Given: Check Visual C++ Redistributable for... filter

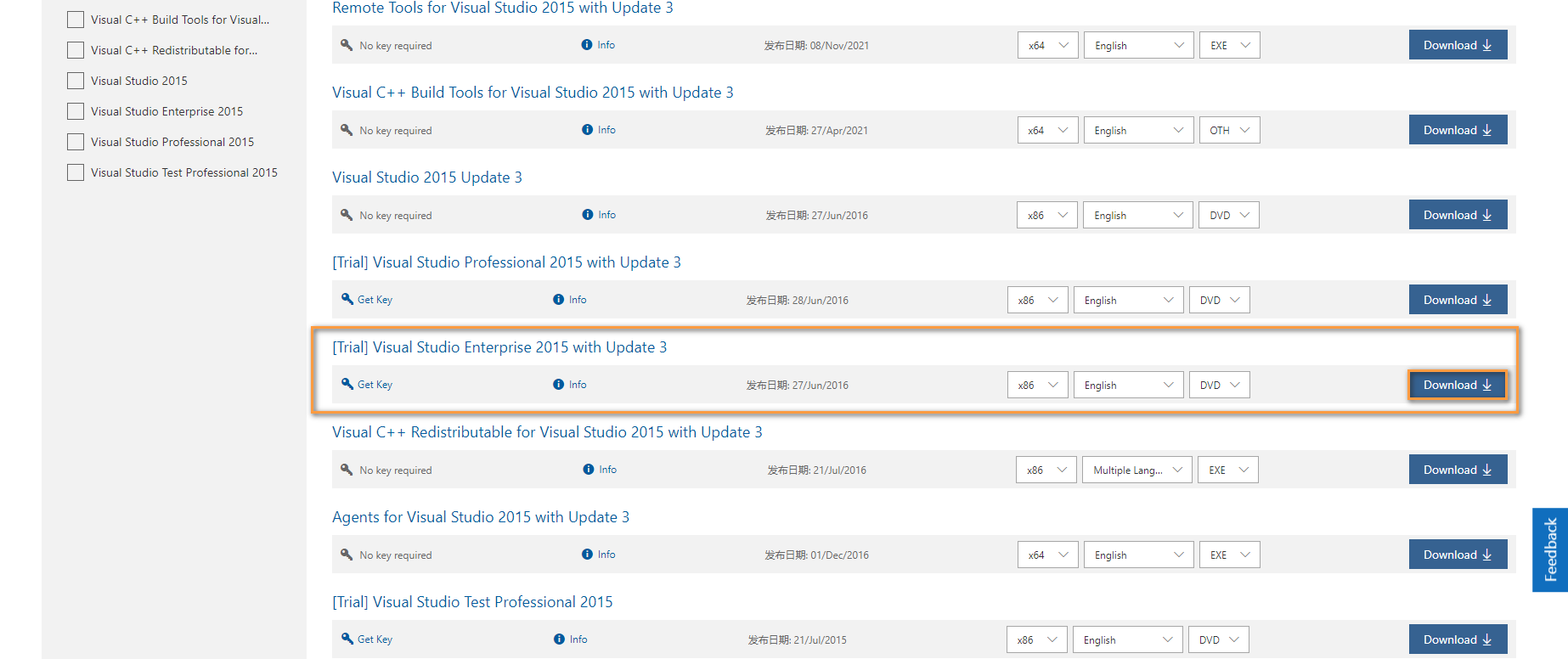Looking at the screenshot, I should pos(76,50).
